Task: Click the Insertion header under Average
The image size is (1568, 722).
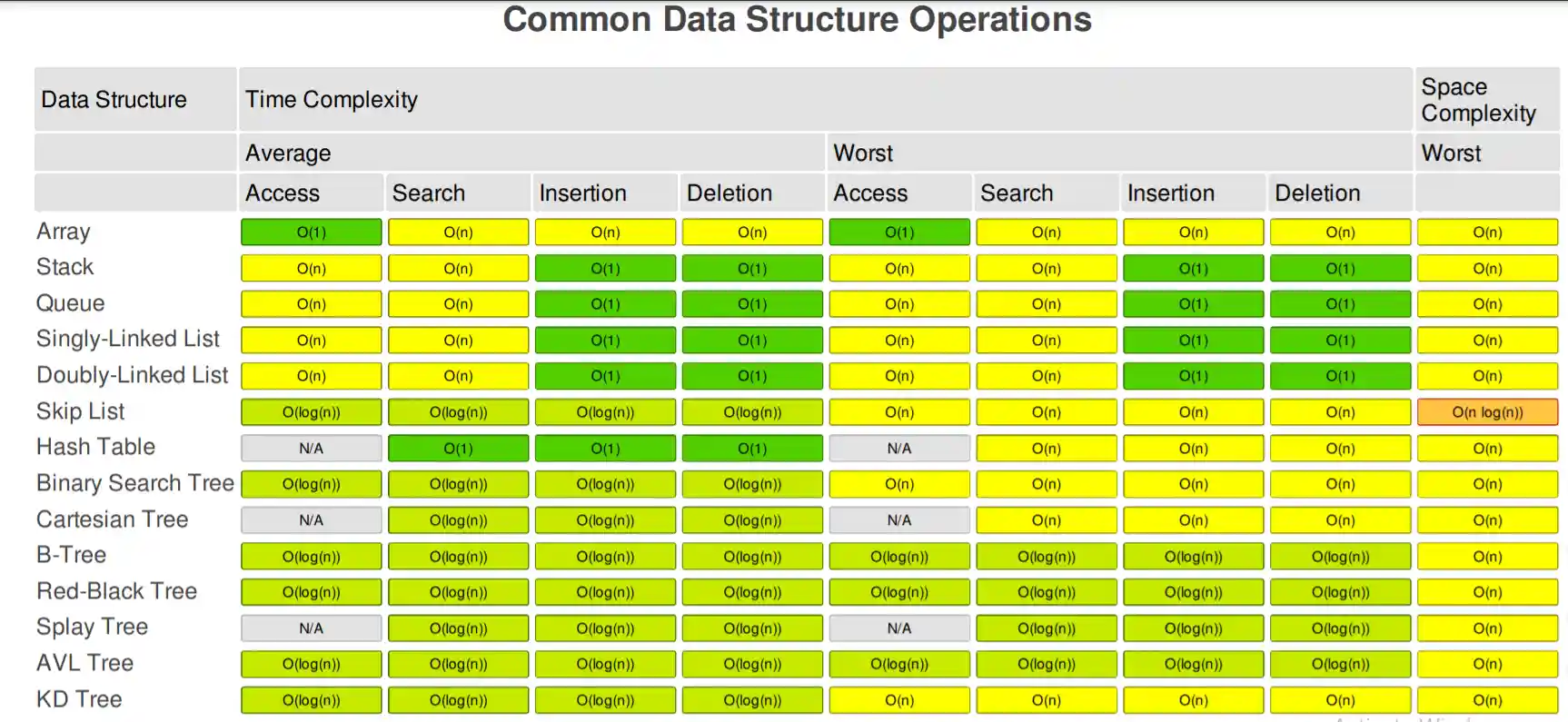Action: click(x=582, y=193)
